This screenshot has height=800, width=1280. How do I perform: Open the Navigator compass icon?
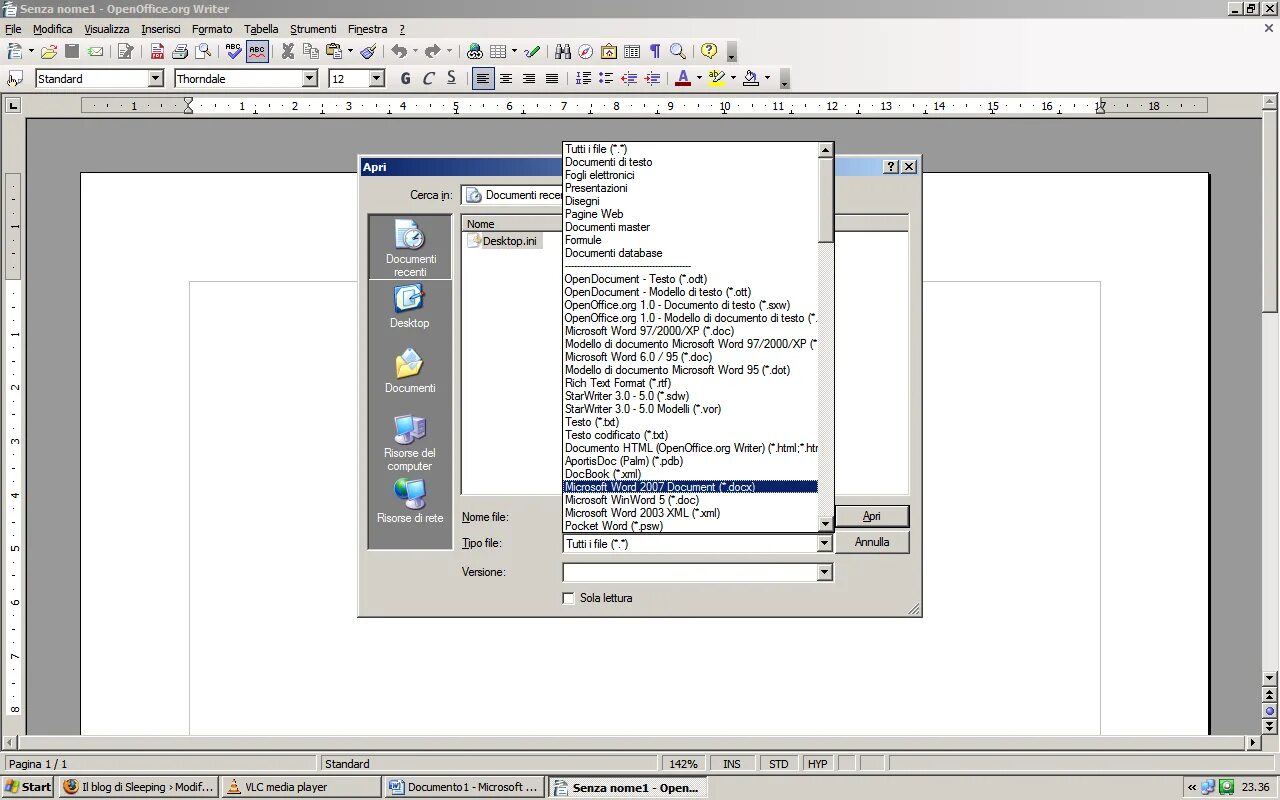(586, 51)
